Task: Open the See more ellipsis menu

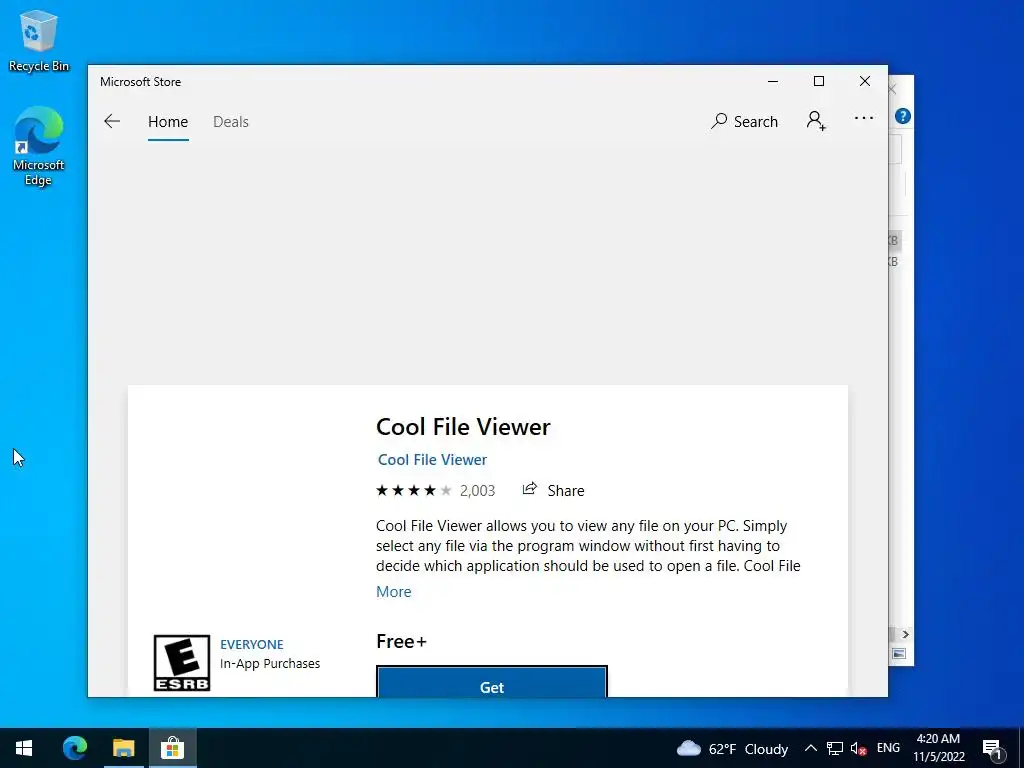Action: pos(863,118)
